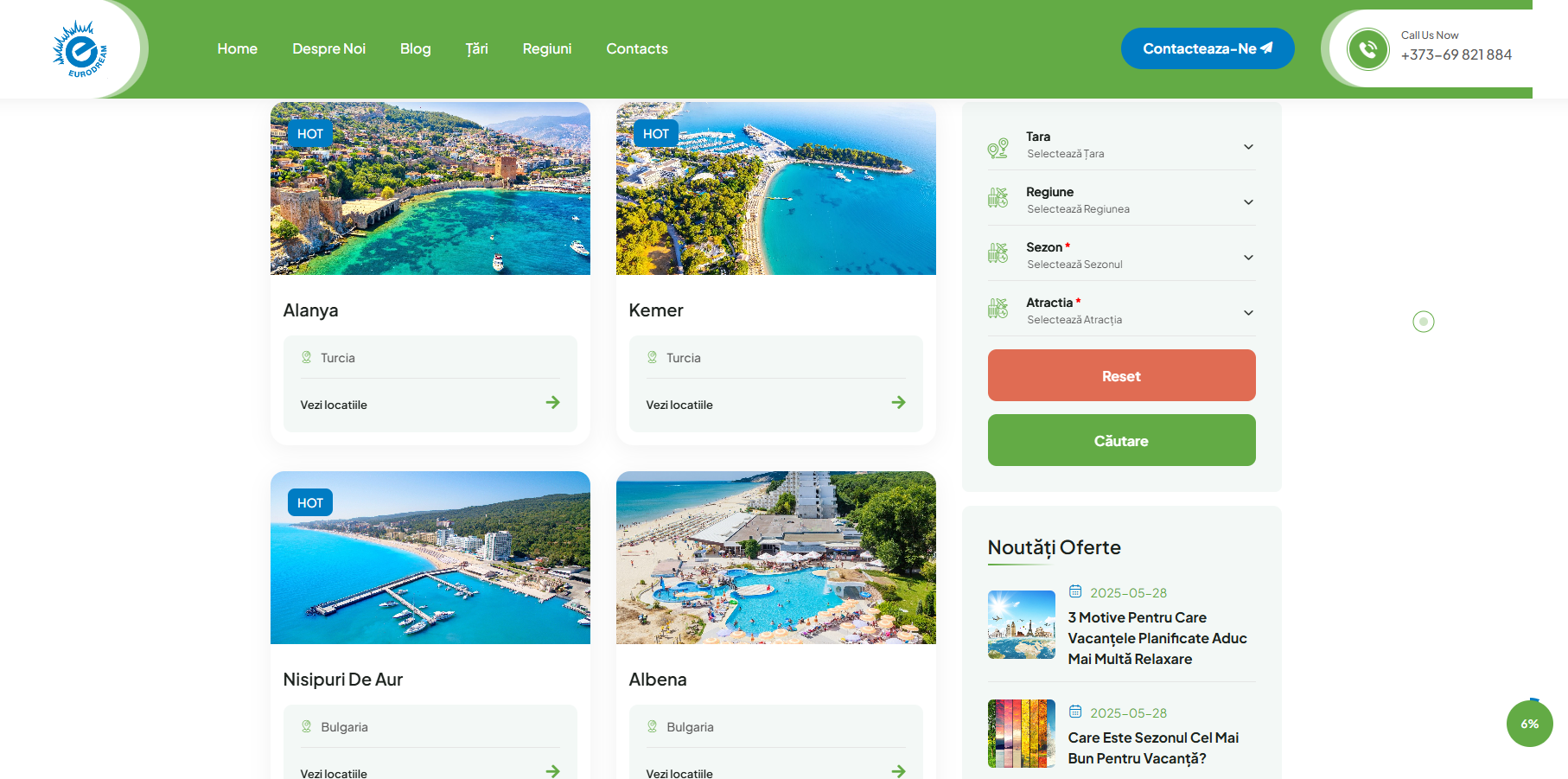Expand the Tara country dropdown
The image size is (1568, 779).
1247,147
